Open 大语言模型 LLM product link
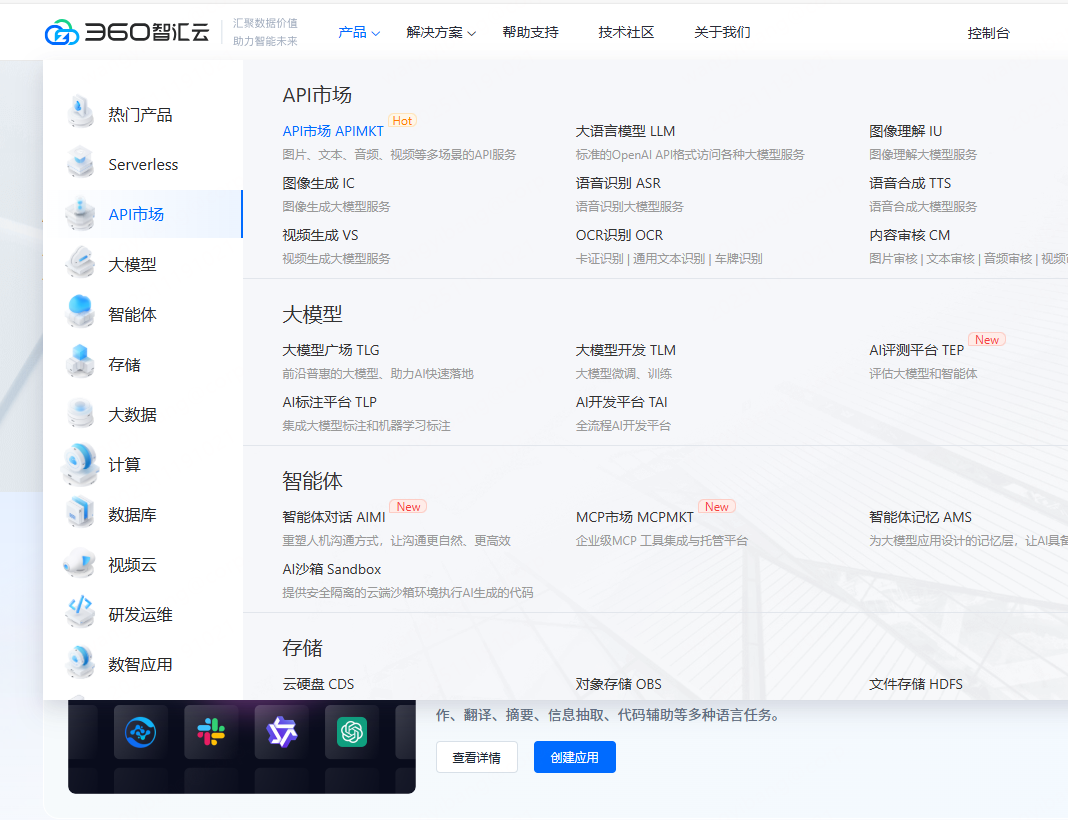This screenshot has width=1068, height=820. [x=625, y=131]
